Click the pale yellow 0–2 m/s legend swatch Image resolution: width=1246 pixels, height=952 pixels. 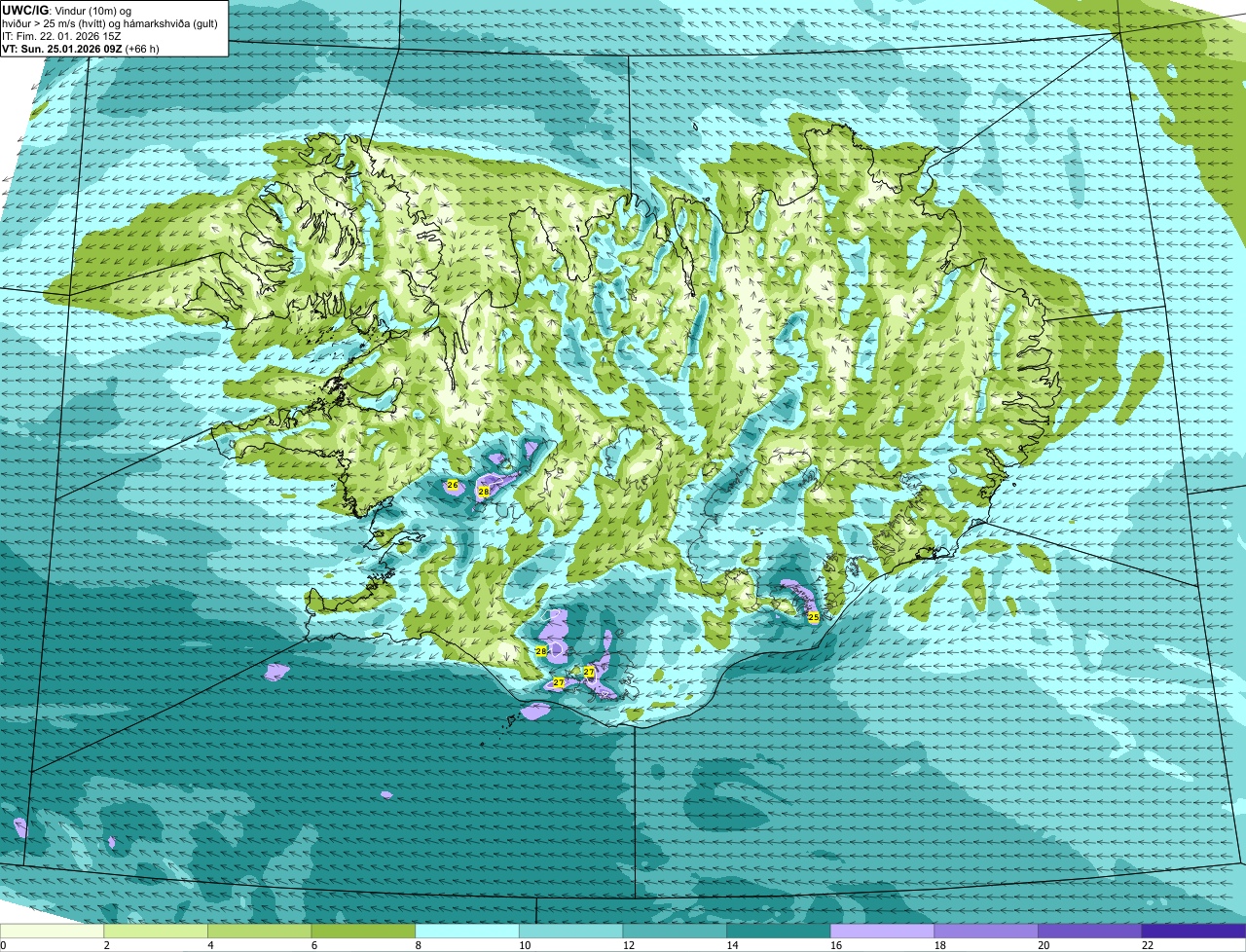[x=53, y=931]
